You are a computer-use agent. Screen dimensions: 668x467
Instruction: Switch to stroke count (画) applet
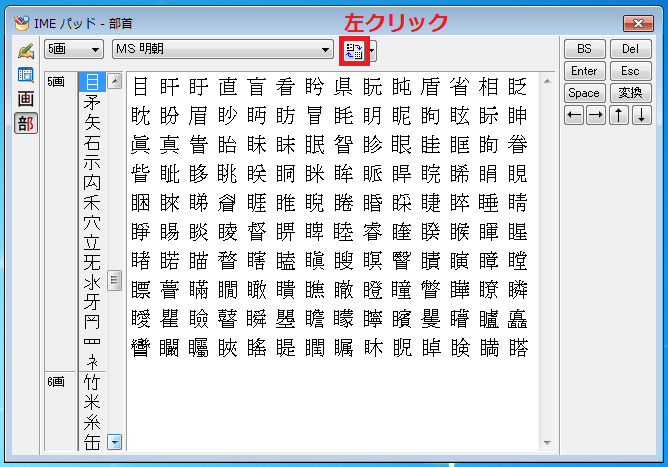26,99
